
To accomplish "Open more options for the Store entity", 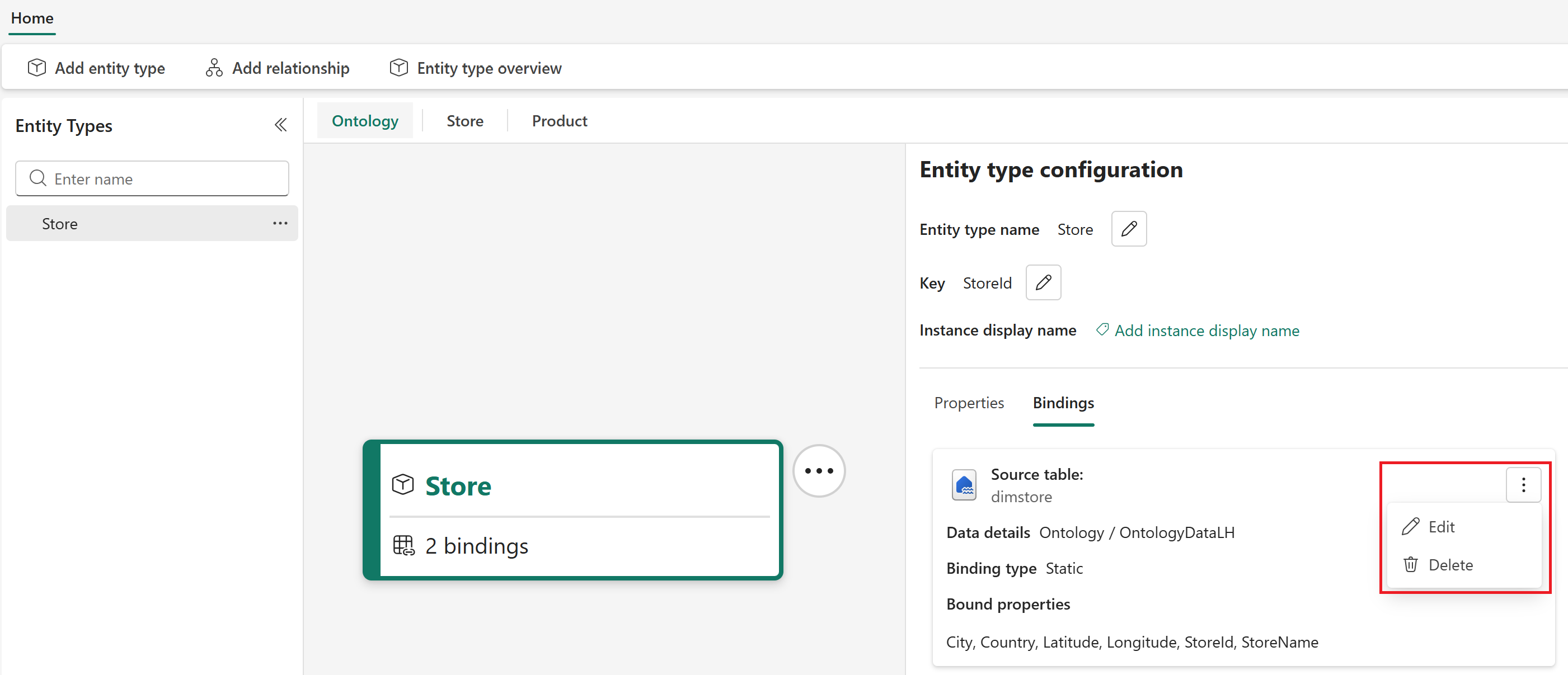I will click(279, 223).
